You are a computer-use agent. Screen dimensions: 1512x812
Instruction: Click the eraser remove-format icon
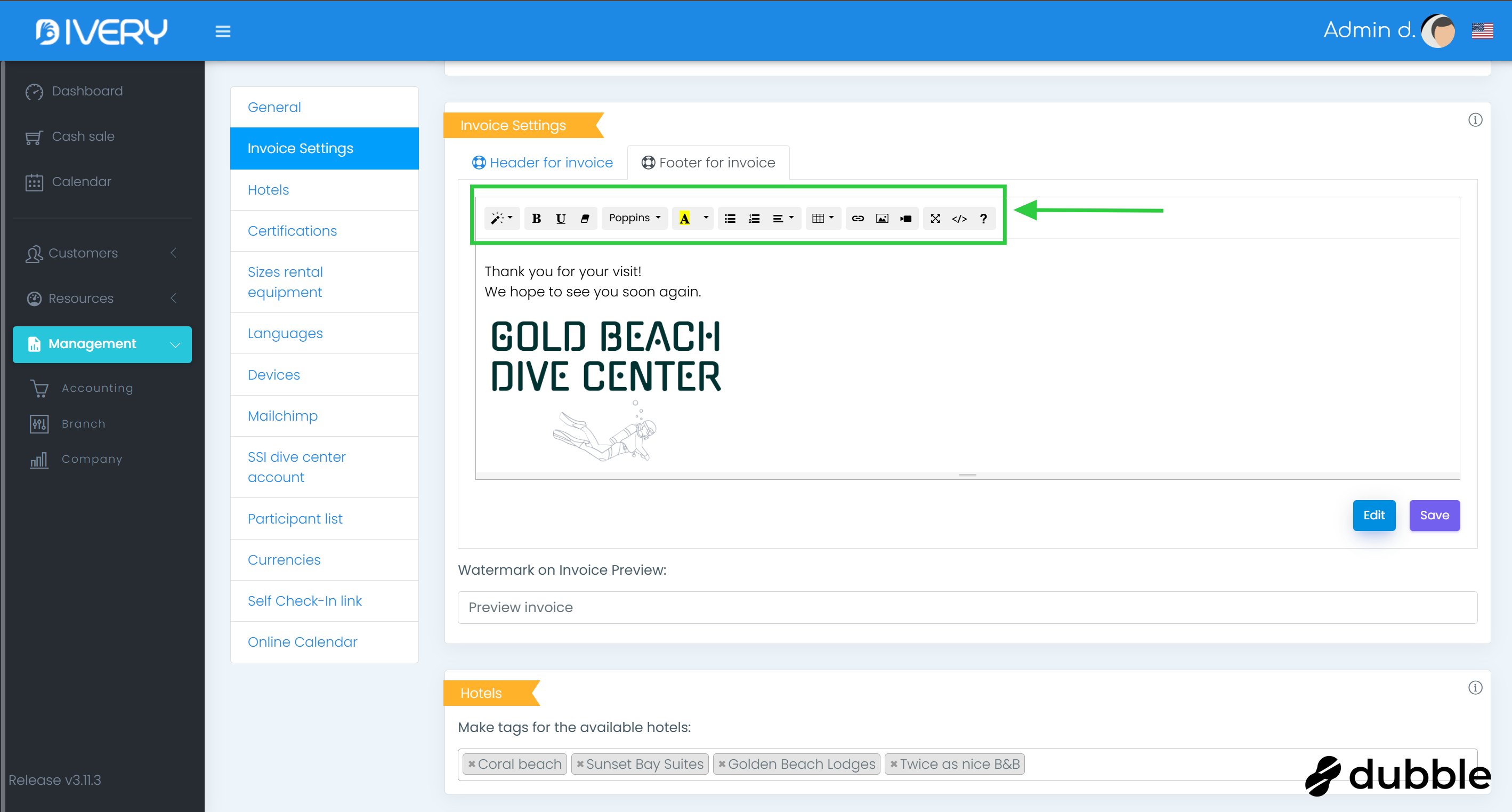585,219
